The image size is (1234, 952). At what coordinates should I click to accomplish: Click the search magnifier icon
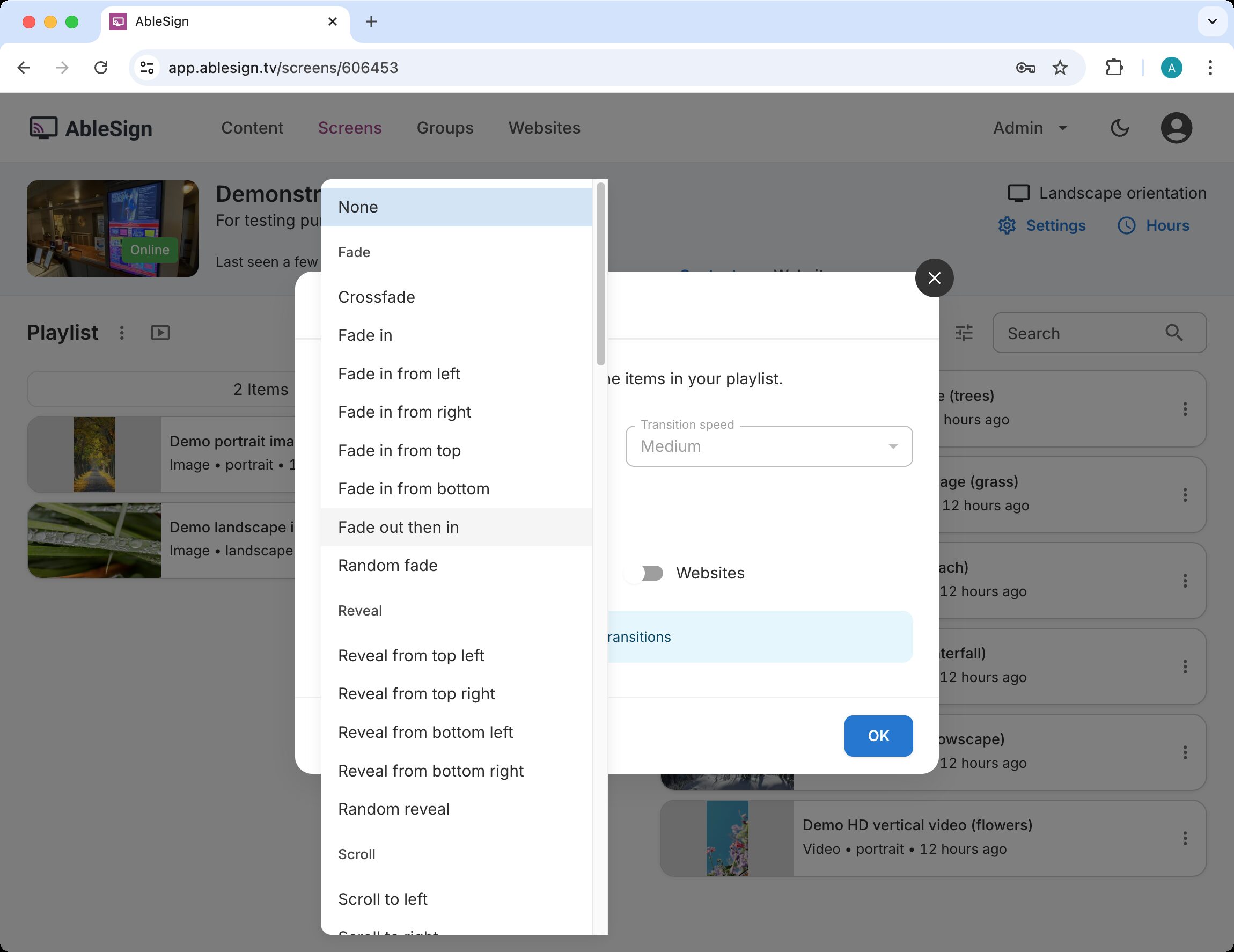(x=1174, y=333)
